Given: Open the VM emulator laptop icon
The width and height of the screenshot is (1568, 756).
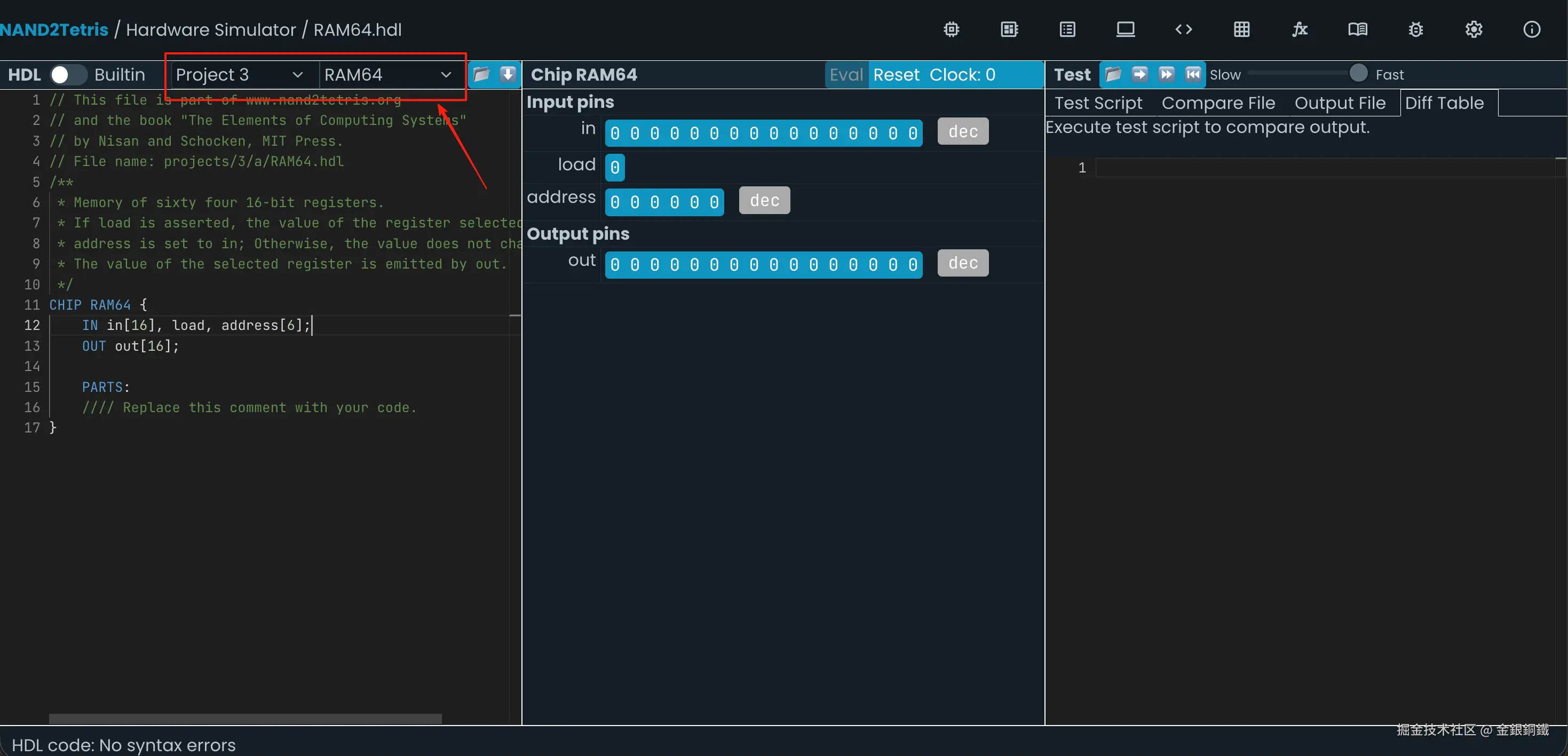Looking at the screenshot, I should (x=1125, y=29).
